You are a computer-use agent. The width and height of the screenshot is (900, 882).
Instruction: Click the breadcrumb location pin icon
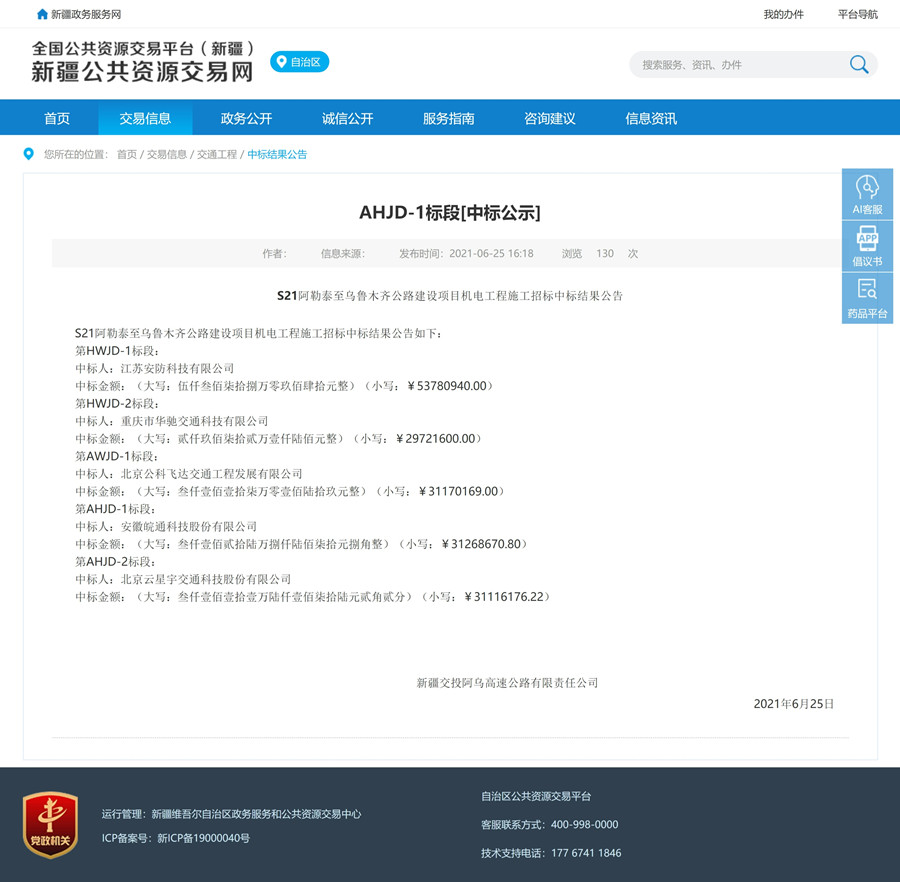click(28, 154)
